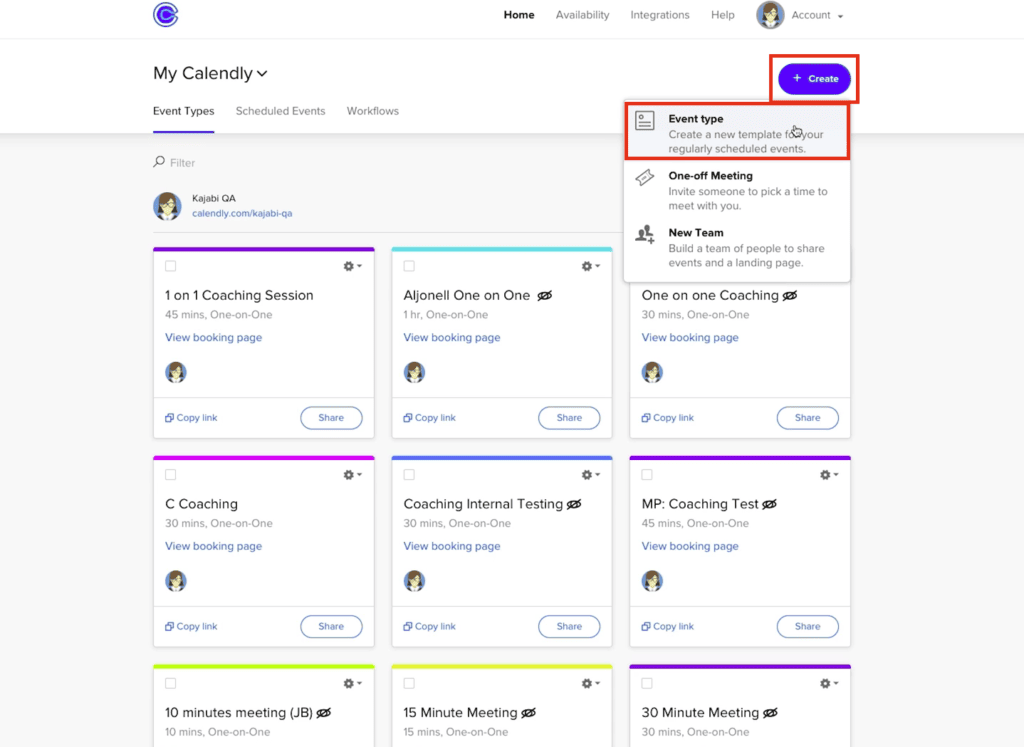Click Kajabi QA profile avatar
The width and height of the screenshot is (1024, 747).
coord(167,206)
